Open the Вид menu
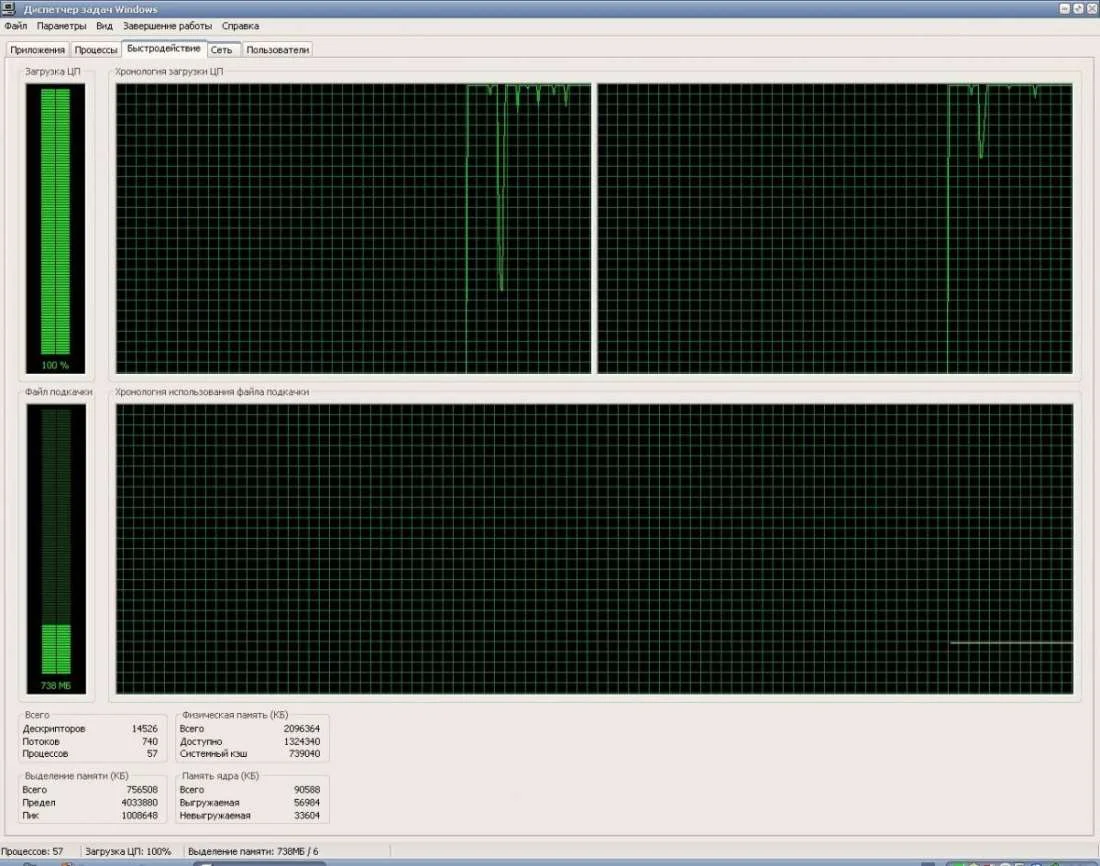1100x866 pixels. 104,26
